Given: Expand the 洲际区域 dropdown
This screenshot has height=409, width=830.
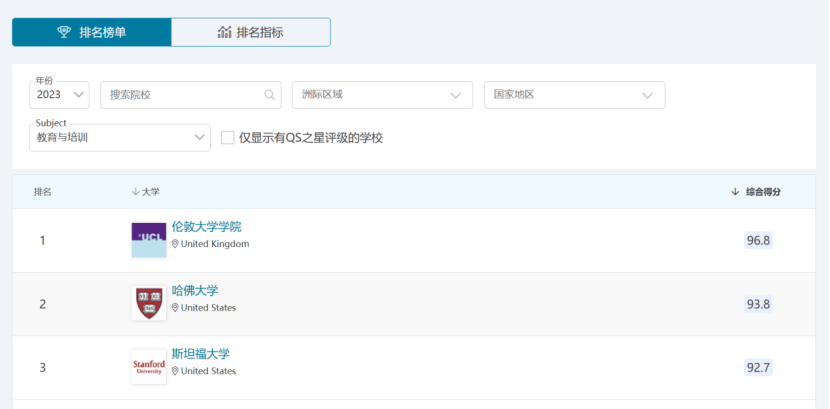Looking at the screenshot, I should click(x=382, y=95).
